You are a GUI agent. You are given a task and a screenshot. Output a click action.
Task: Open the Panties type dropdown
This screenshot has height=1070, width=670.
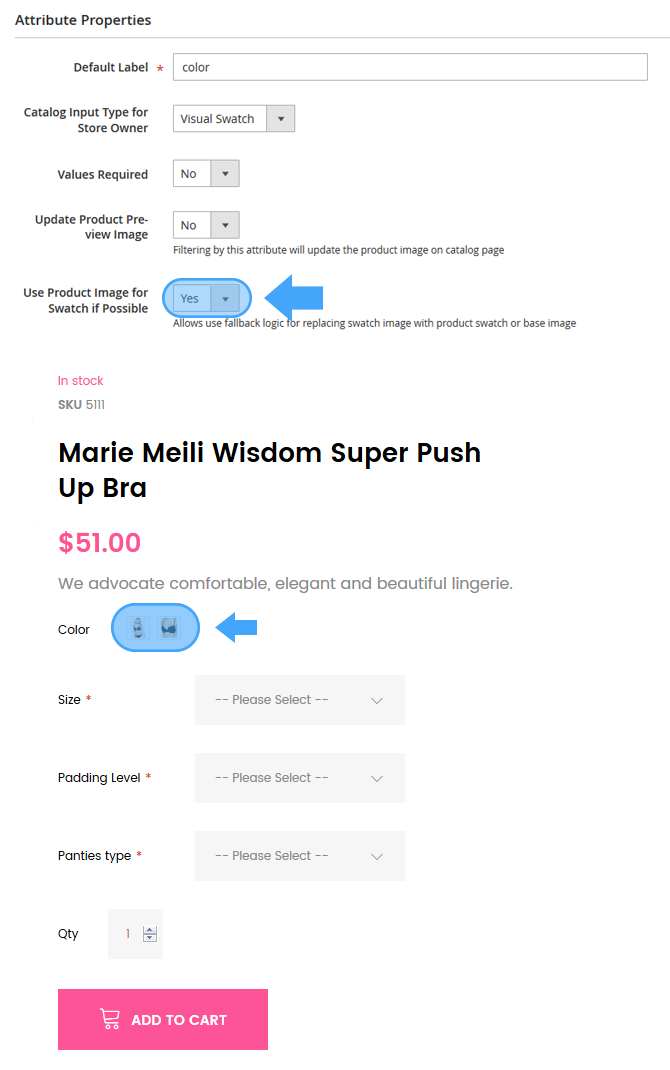pyautogui.click(x=300, y=856)
